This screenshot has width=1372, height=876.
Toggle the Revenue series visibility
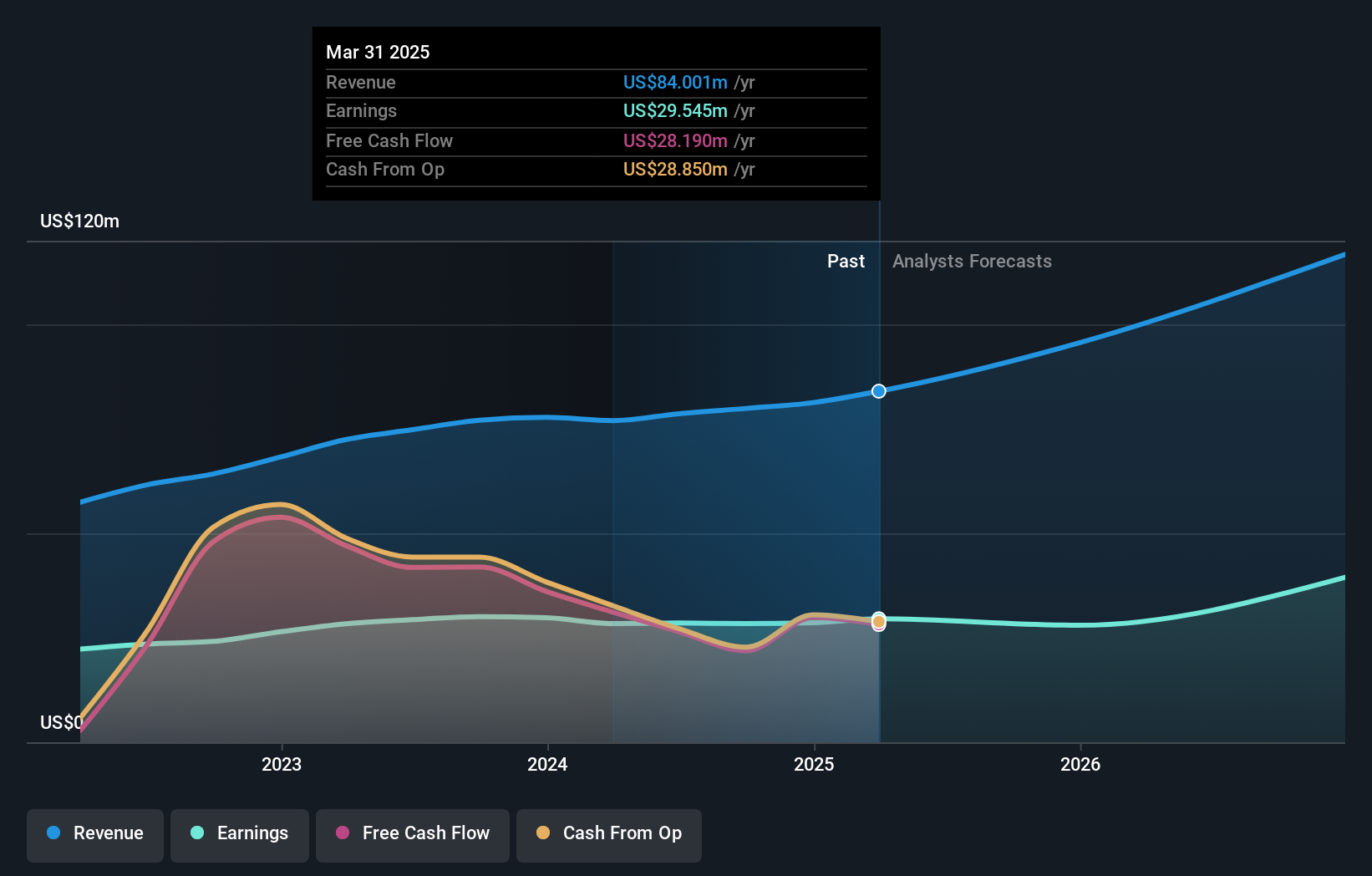[x=94, y=833]
